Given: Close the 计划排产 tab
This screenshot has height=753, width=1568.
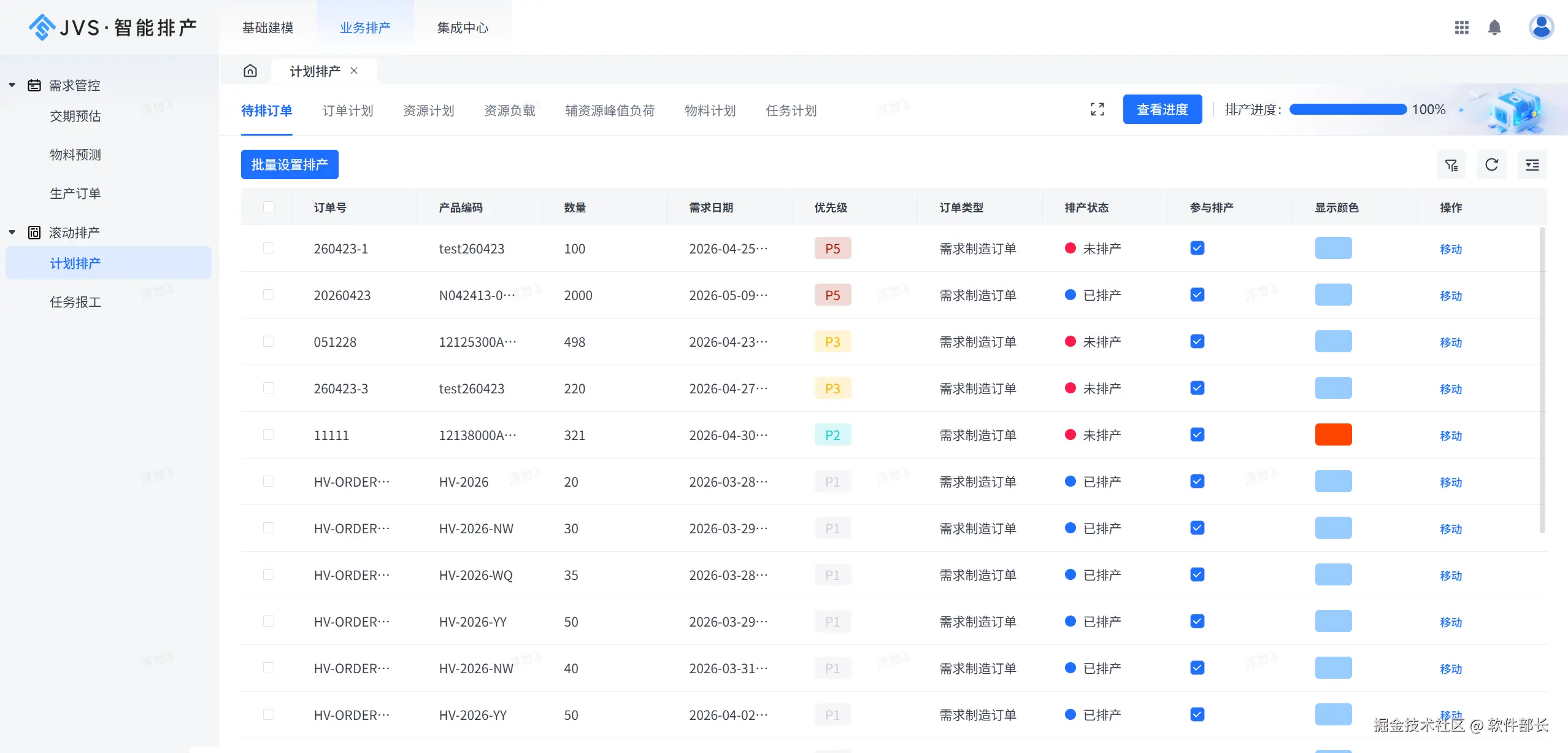Looking at the screenshot, I should [354, 71].
